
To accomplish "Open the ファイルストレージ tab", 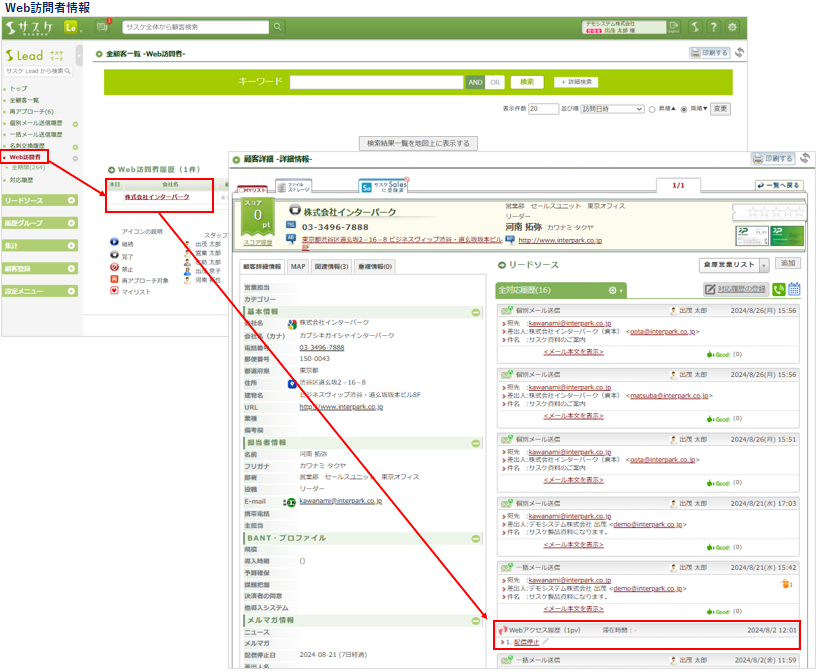I will pos(293,187).
